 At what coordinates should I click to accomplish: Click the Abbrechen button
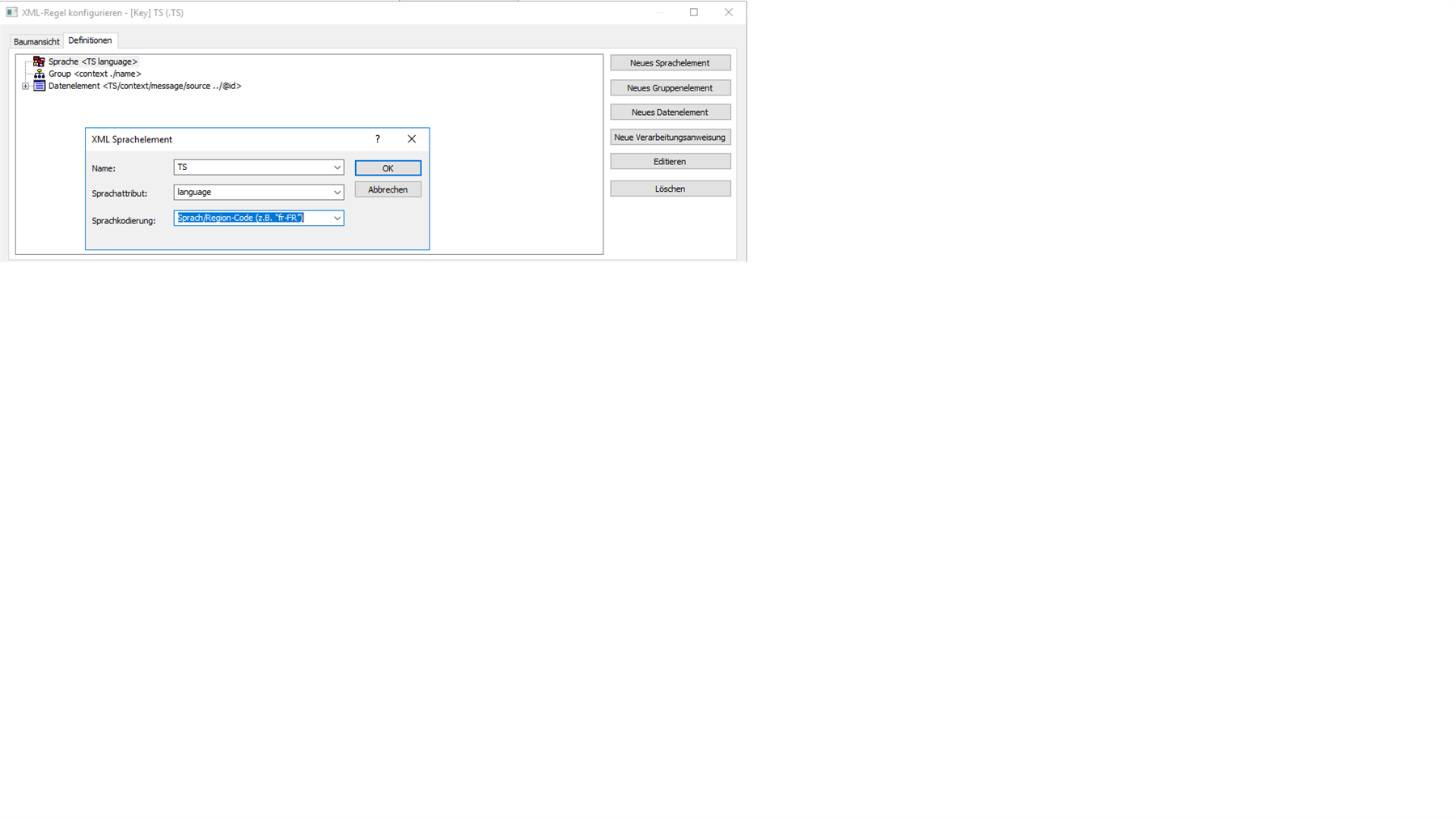click(x=387, y=189)
